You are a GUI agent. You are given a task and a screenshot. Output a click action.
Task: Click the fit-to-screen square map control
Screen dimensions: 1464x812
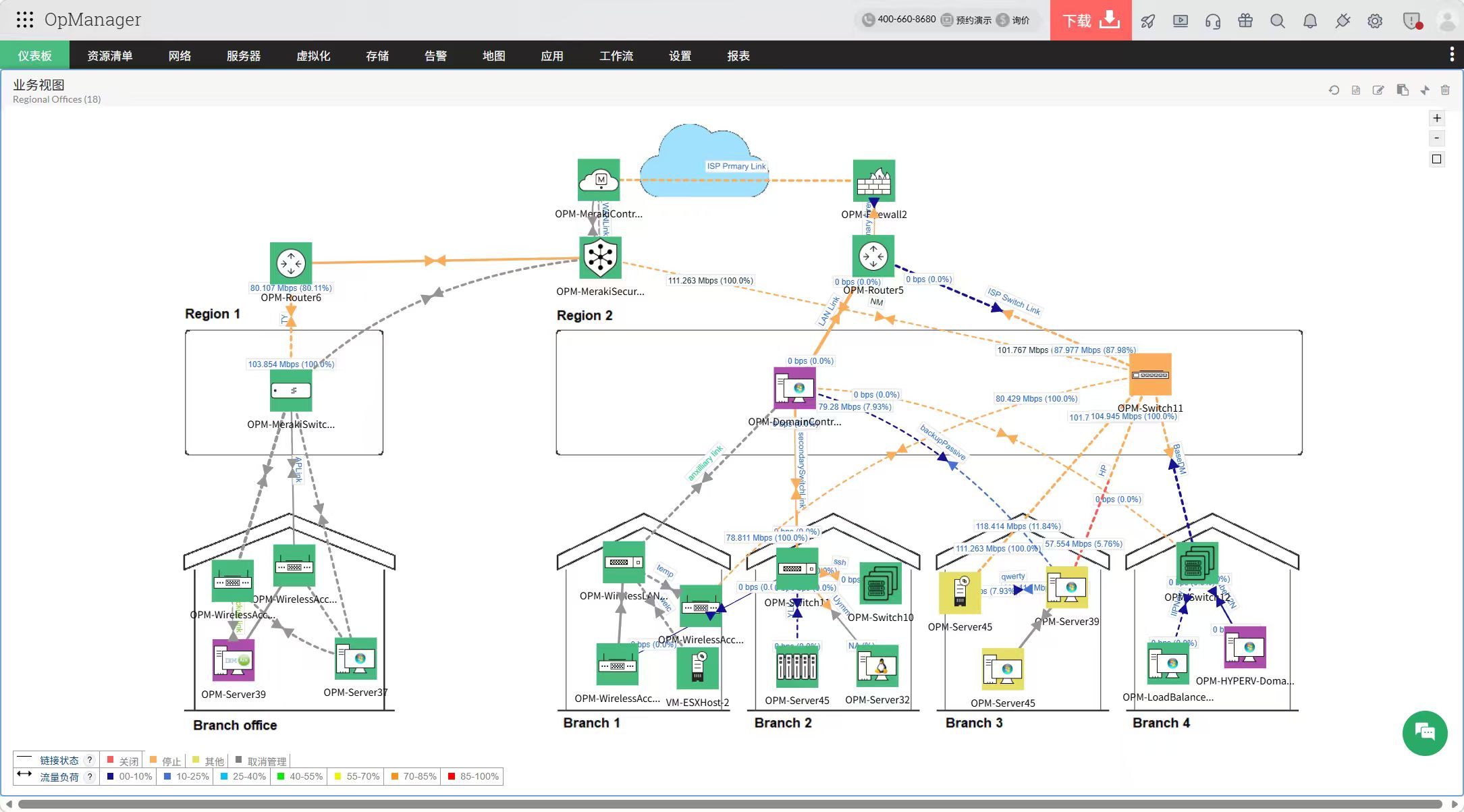click(1437, 159)
